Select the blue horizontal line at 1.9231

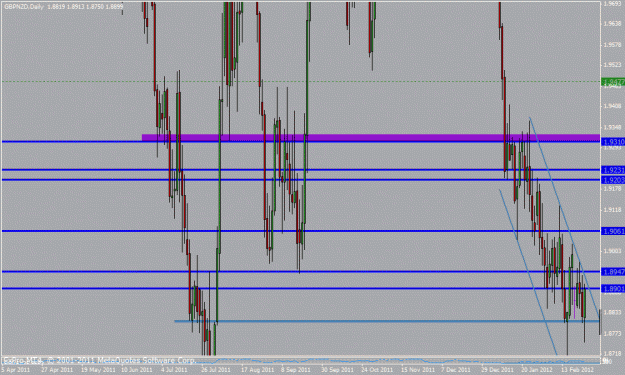301,170
